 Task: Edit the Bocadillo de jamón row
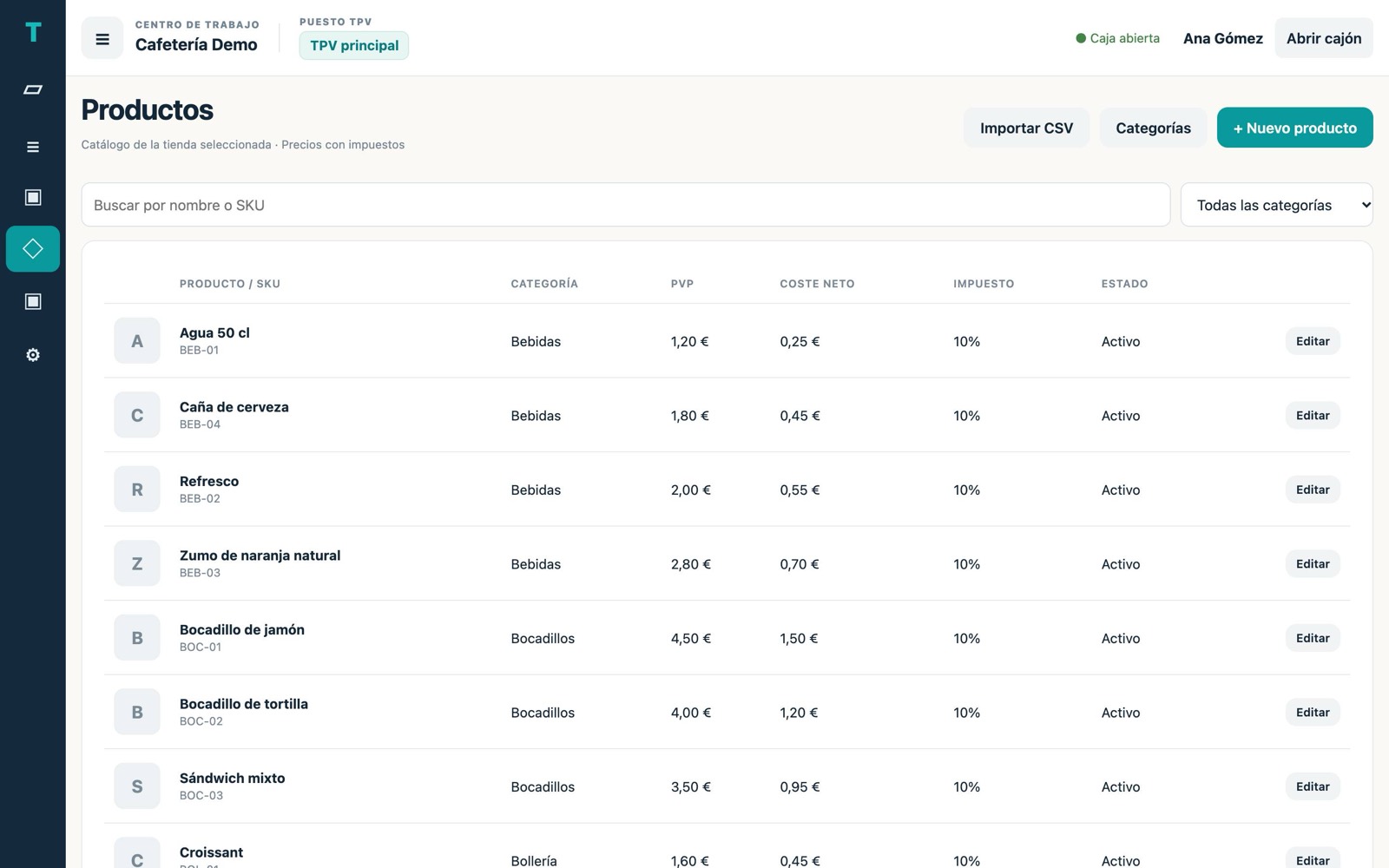pos(1313,638)
